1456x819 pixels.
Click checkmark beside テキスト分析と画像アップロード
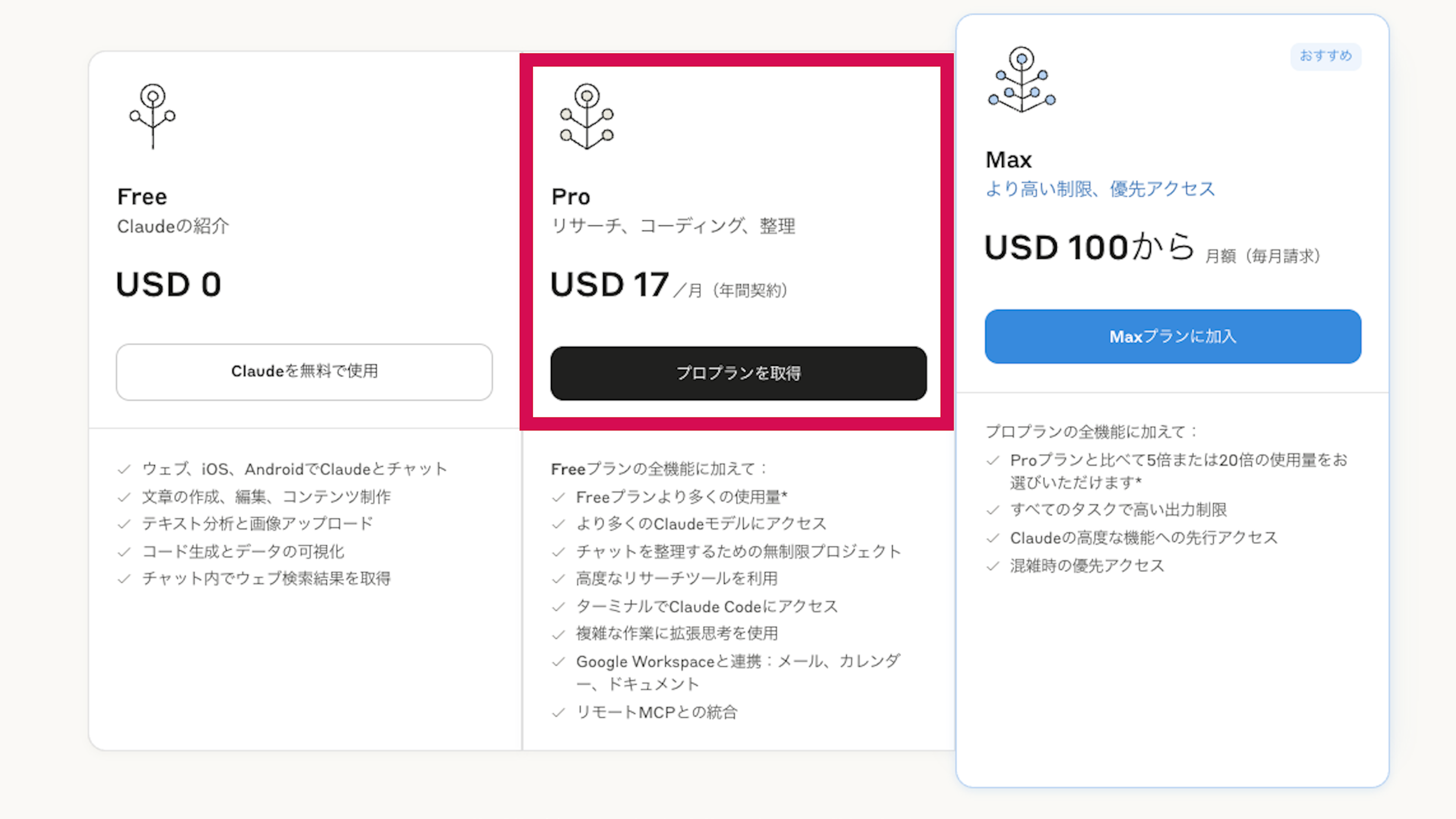(124, 524)
